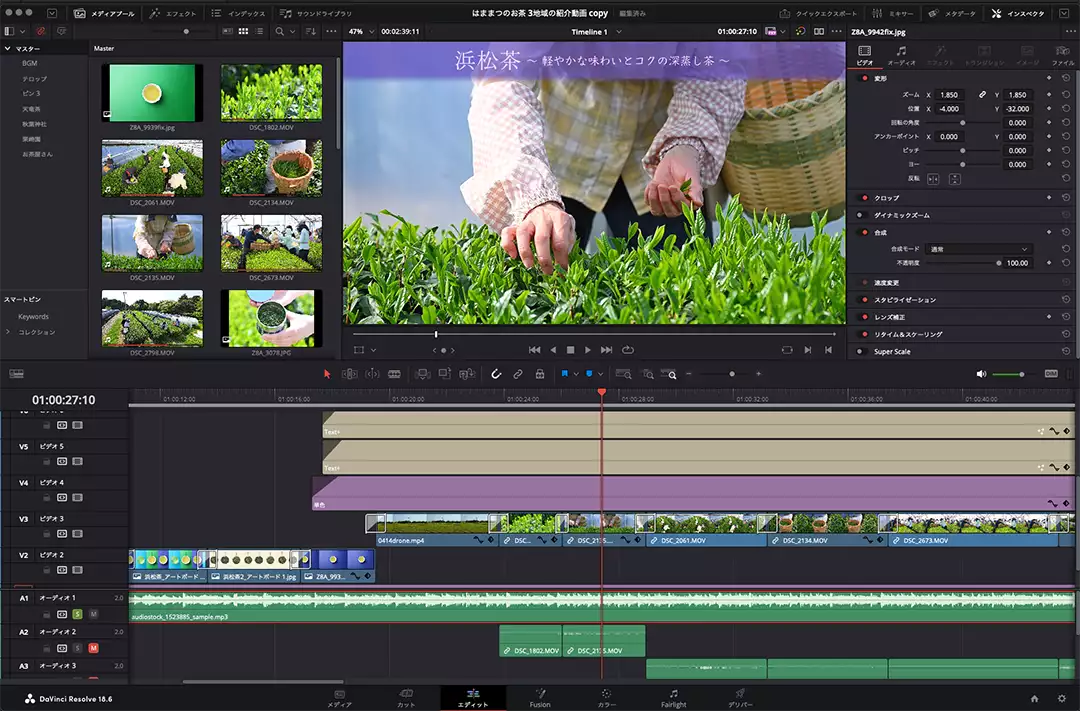Click the link/unlink clips chain icon
Image resolution: width=1080 pixels, height=711 pixels.
pos(518,374)
